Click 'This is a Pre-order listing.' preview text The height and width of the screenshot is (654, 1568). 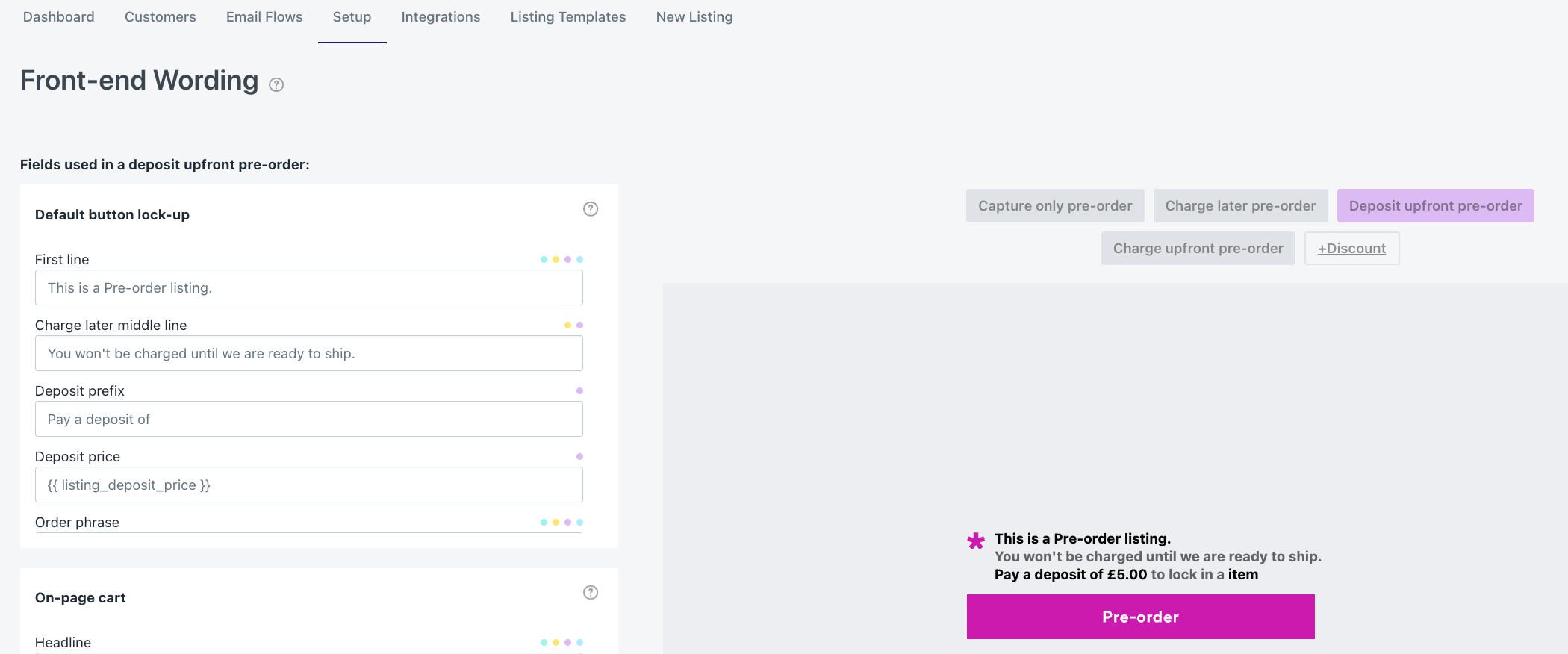[1083, 539]
